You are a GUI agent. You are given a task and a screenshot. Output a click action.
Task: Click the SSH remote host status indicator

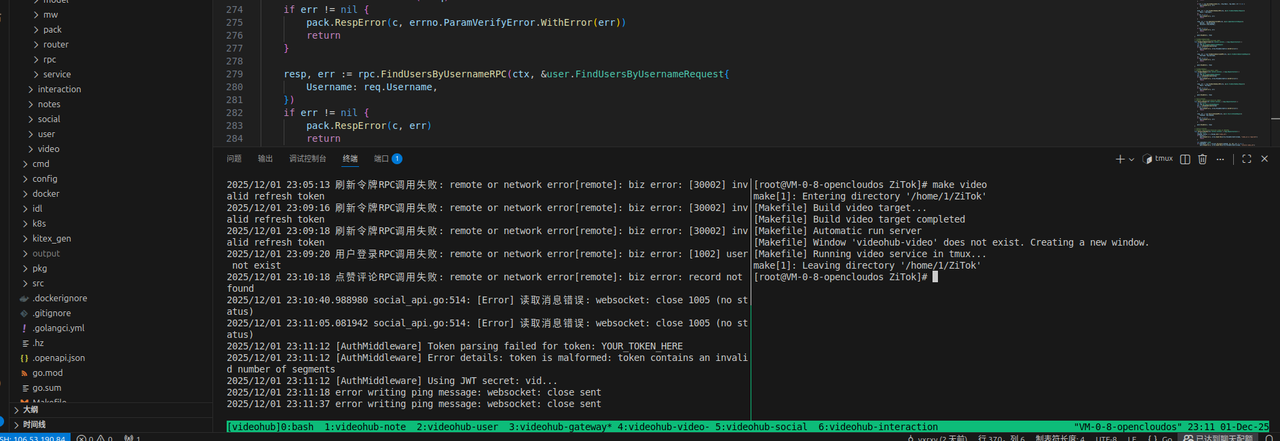[34, 437]
